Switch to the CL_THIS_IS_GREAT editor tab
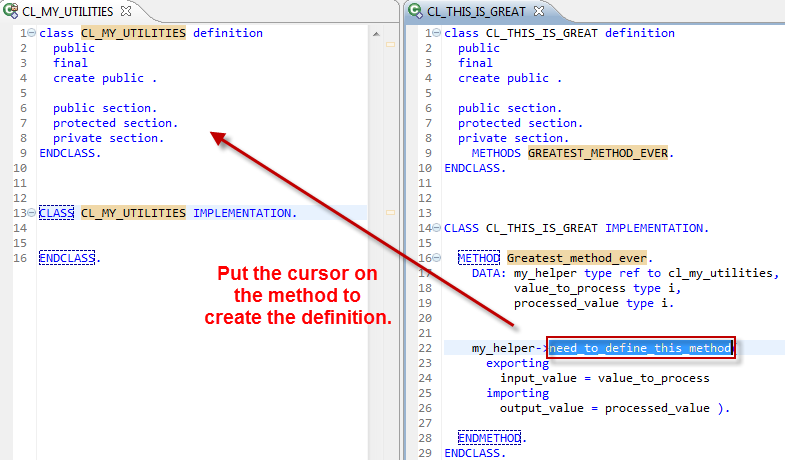This screenshot has width=785, height=460. pos(476,11)
